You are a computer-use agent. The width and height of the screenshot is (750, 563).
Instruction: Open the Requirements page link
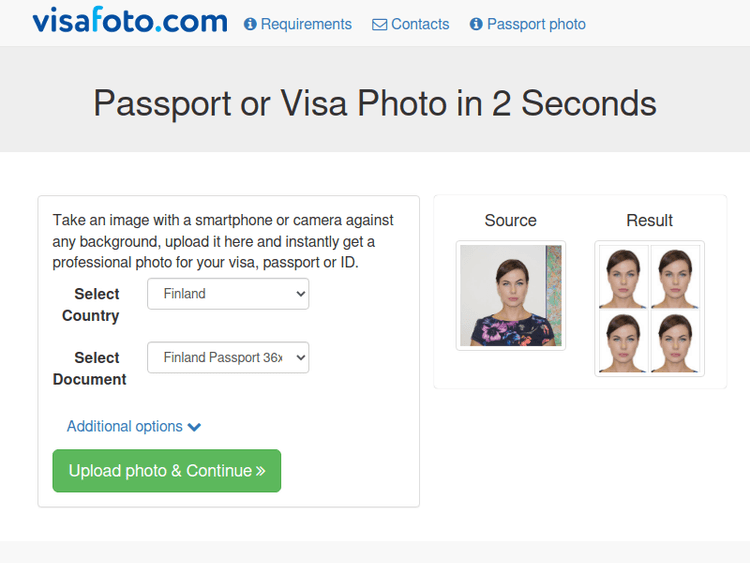pos(306,24)
